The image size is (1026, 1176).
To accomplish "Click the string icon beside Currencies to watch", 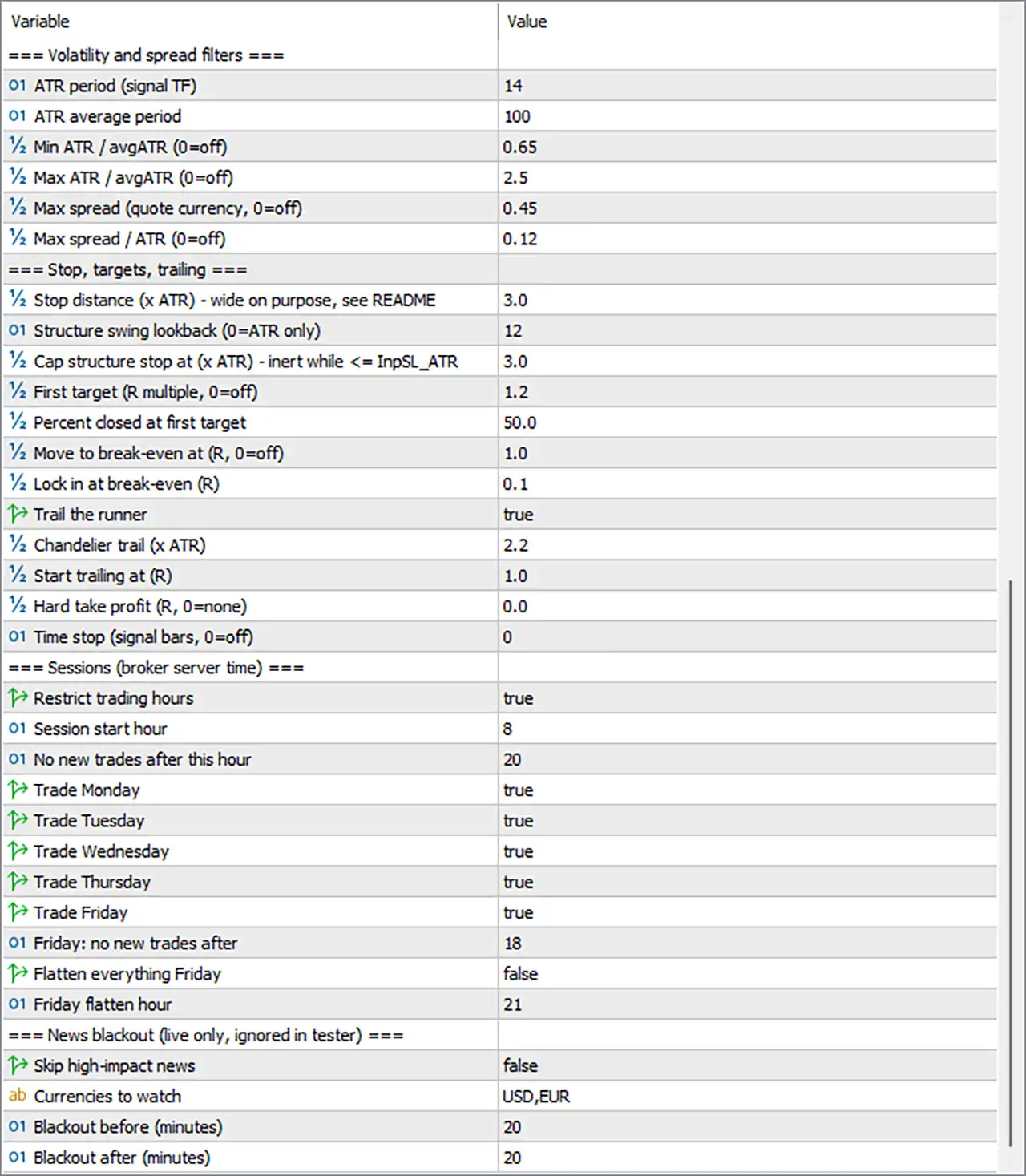I will (17, 1096).
